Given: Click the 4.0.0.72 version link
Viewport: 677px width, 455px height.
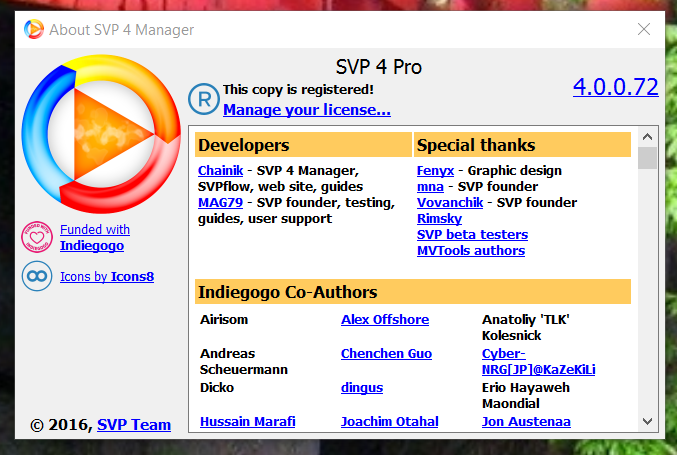Looking at the screenshot, I should tap(615, 87).
